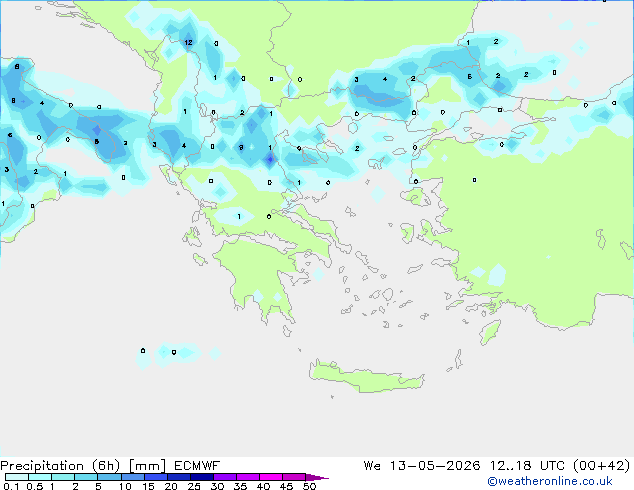Select the '[mm]' unit label
This screenshot has height=490, width=634.
click(147, 466)
